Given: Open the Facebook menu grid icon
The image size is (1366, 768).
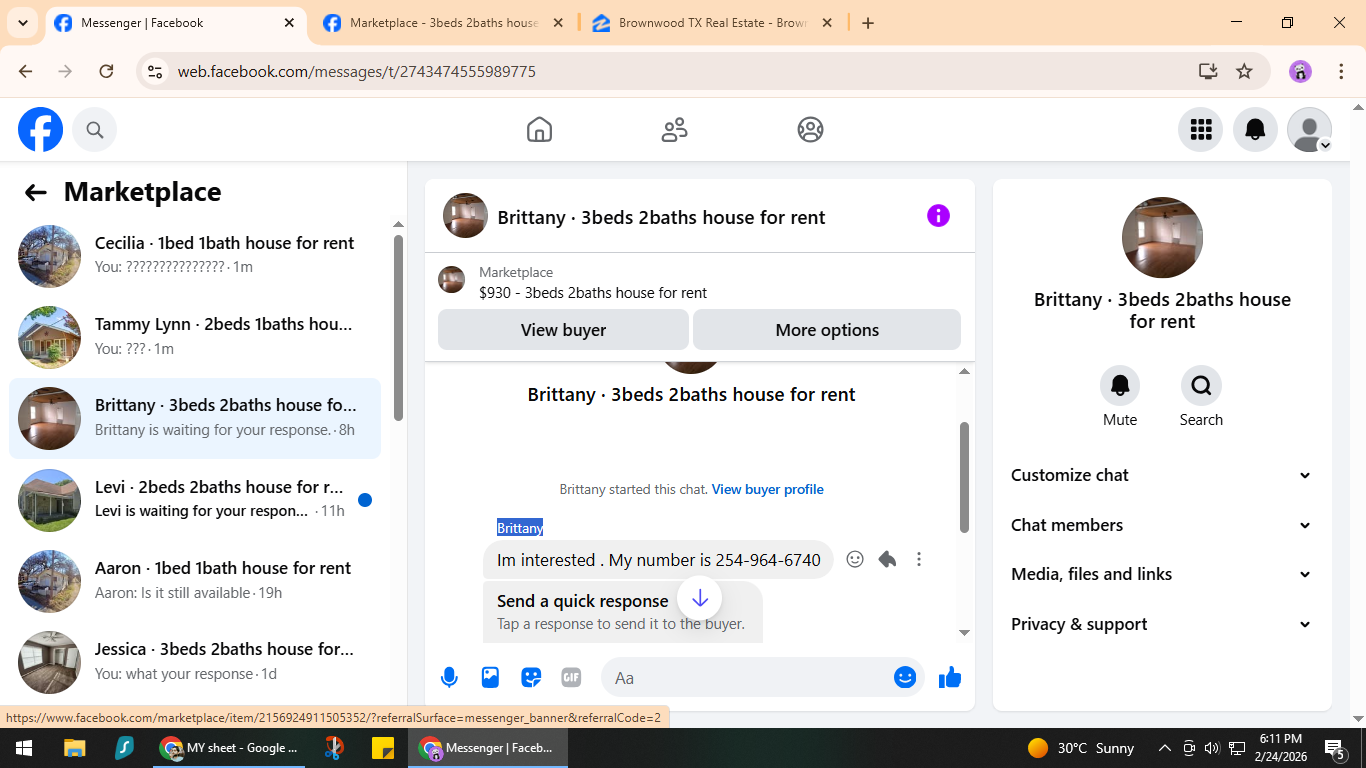Looking at the screenshot, I should tap(1200, 130).
